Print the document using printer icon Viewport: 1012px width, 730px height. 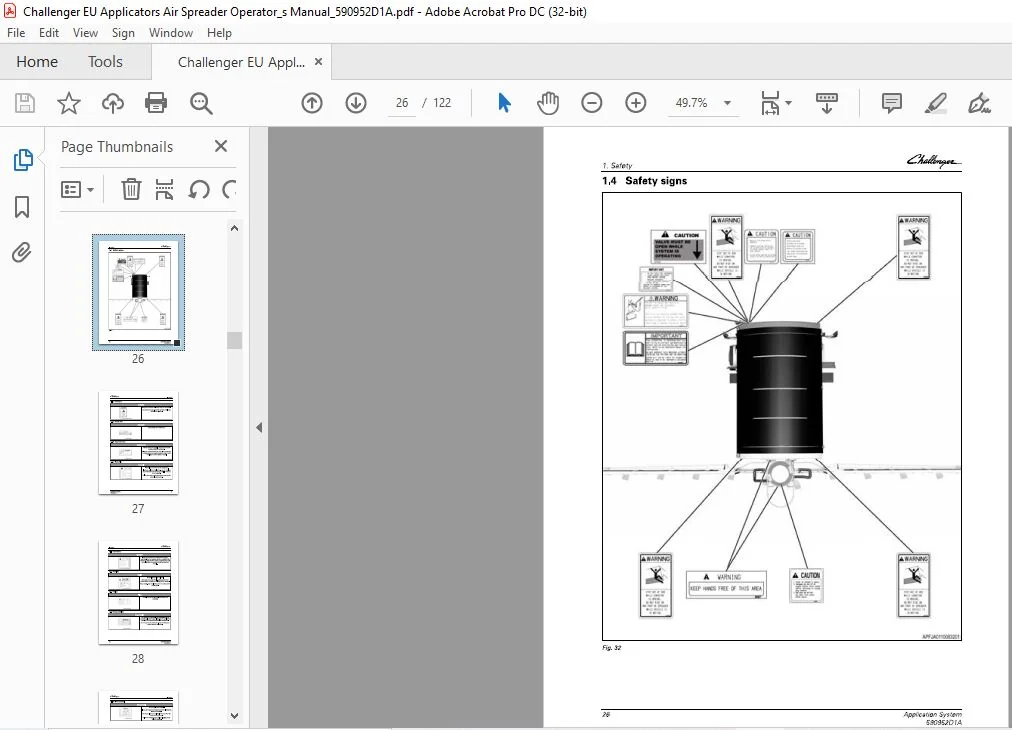point(156,103)
